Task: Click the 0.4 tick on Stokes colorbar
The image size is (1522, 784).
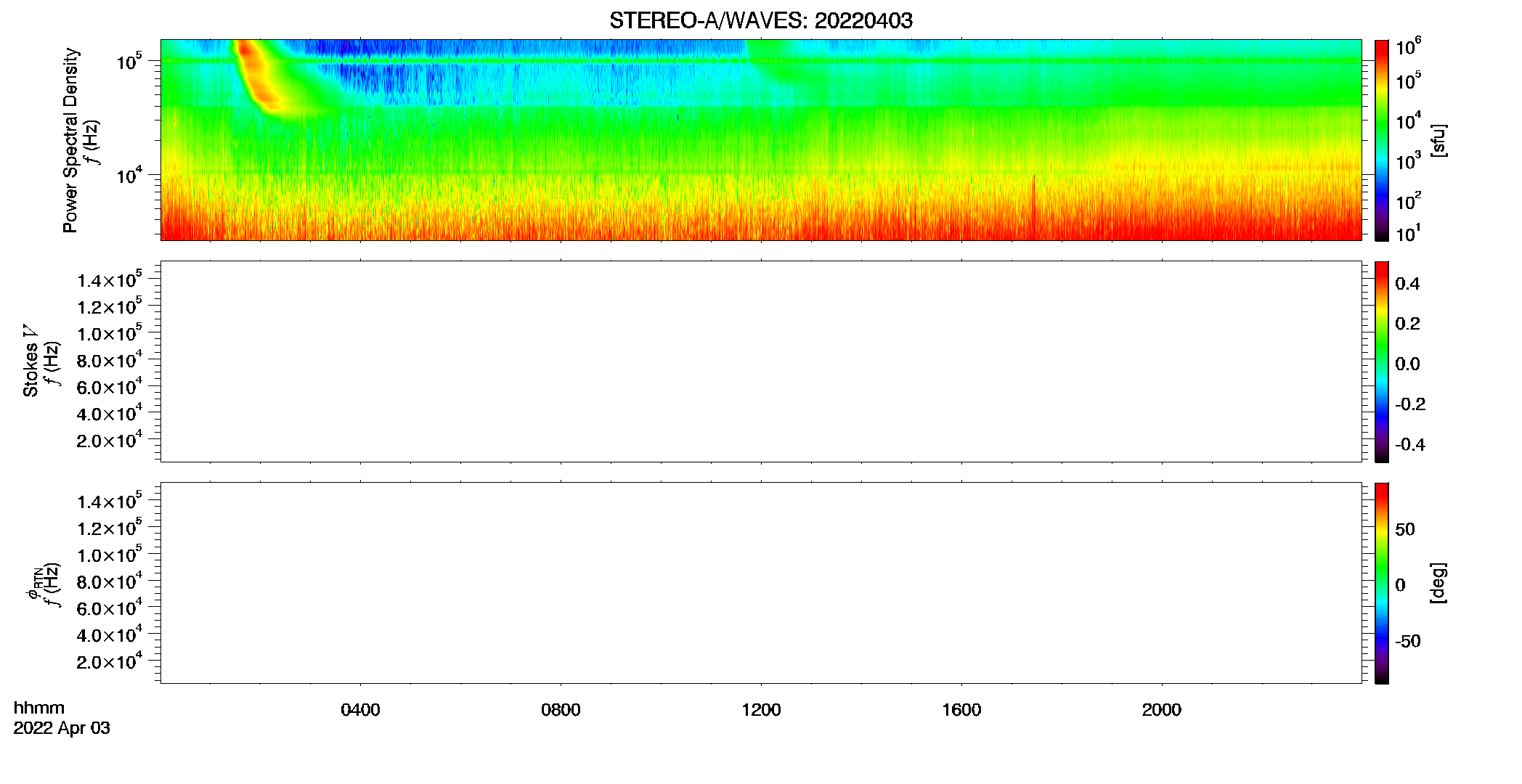Action: click(x=1407, y=284)
